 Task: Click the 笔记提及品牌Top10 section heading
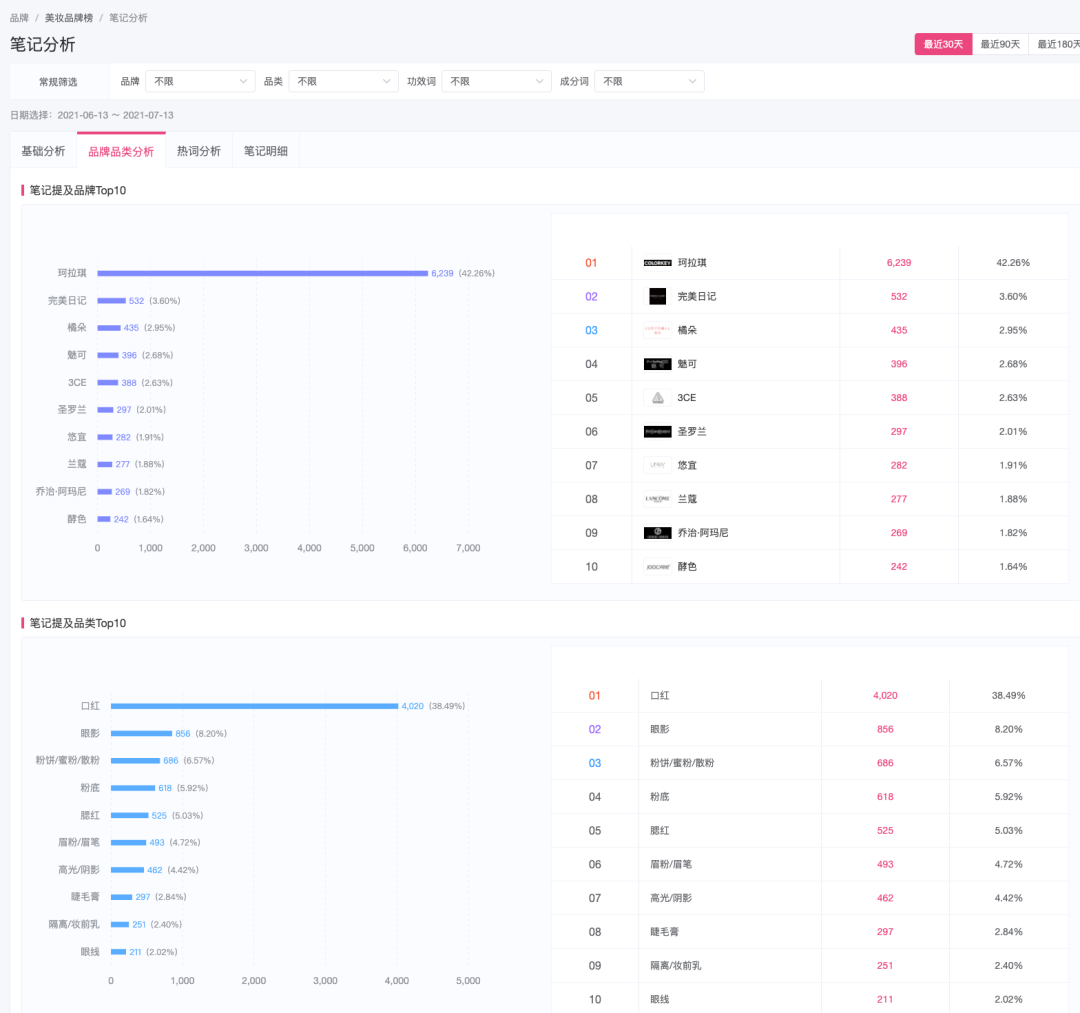[x=78, y=191]
